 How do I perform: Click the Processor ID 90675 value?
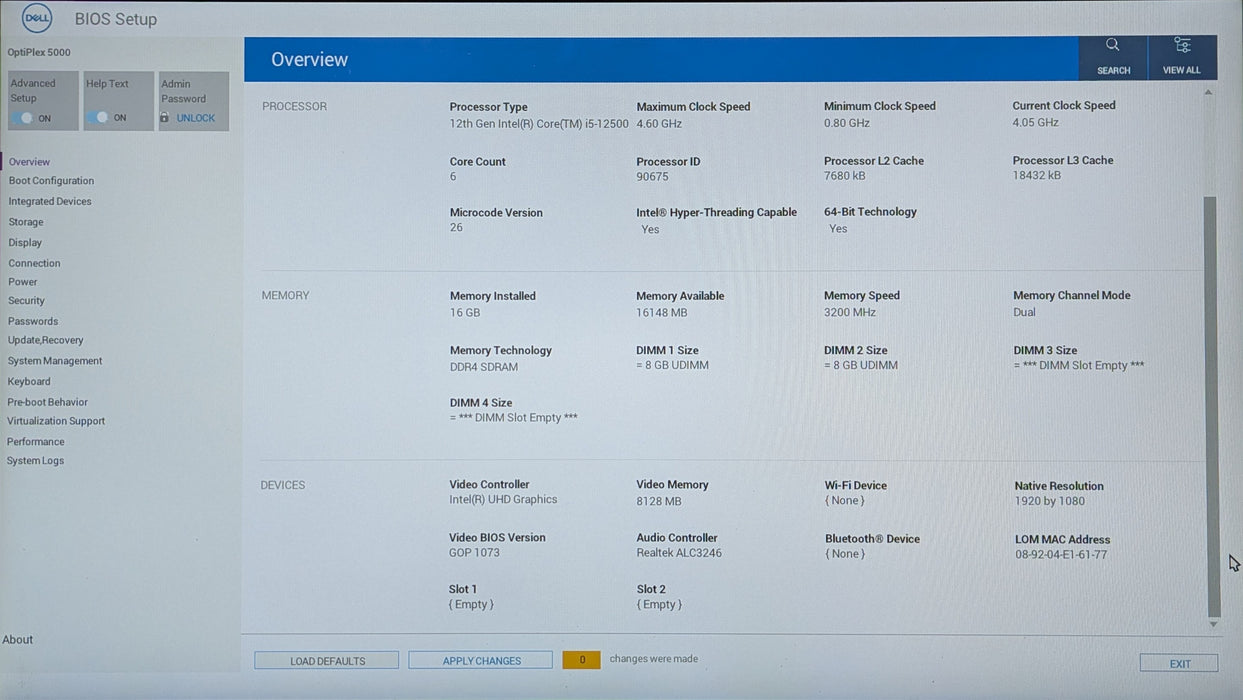click(652, 177)
